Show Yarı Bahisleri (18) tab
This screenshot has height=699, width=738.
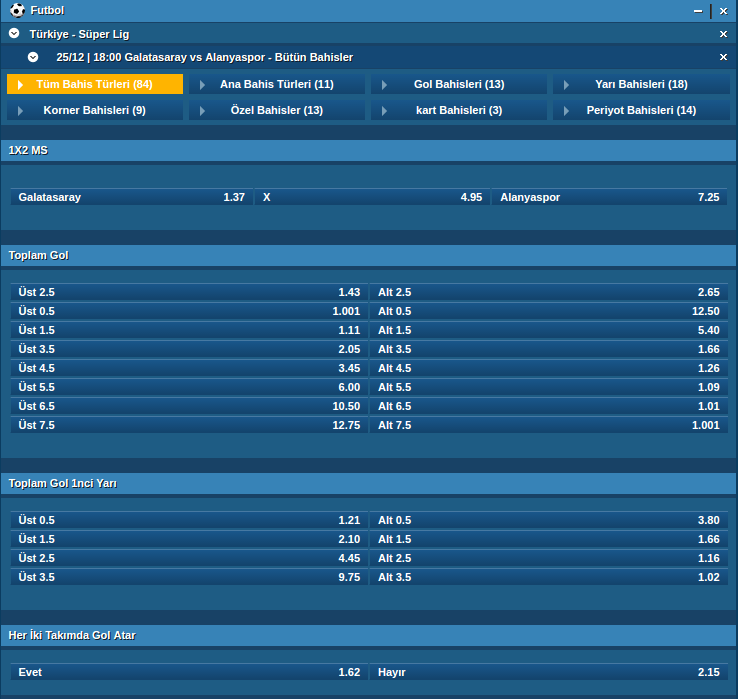point(641,84)
